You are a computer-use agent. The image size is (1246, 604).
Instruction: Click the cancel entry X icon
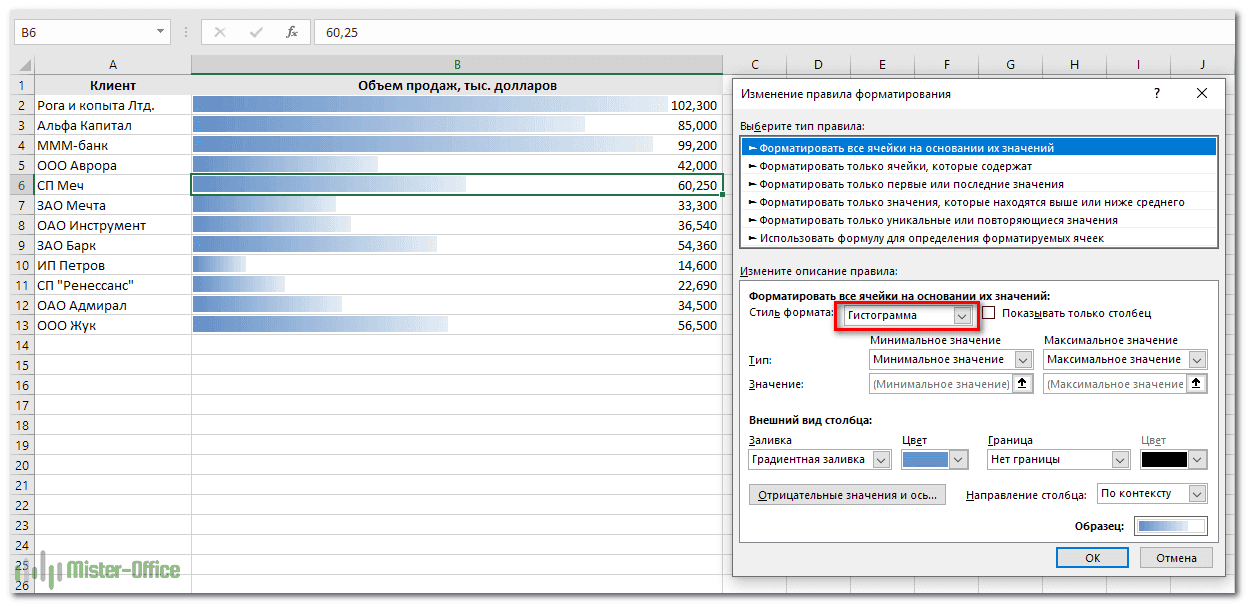pyautogui.click(x=220, y=32)
